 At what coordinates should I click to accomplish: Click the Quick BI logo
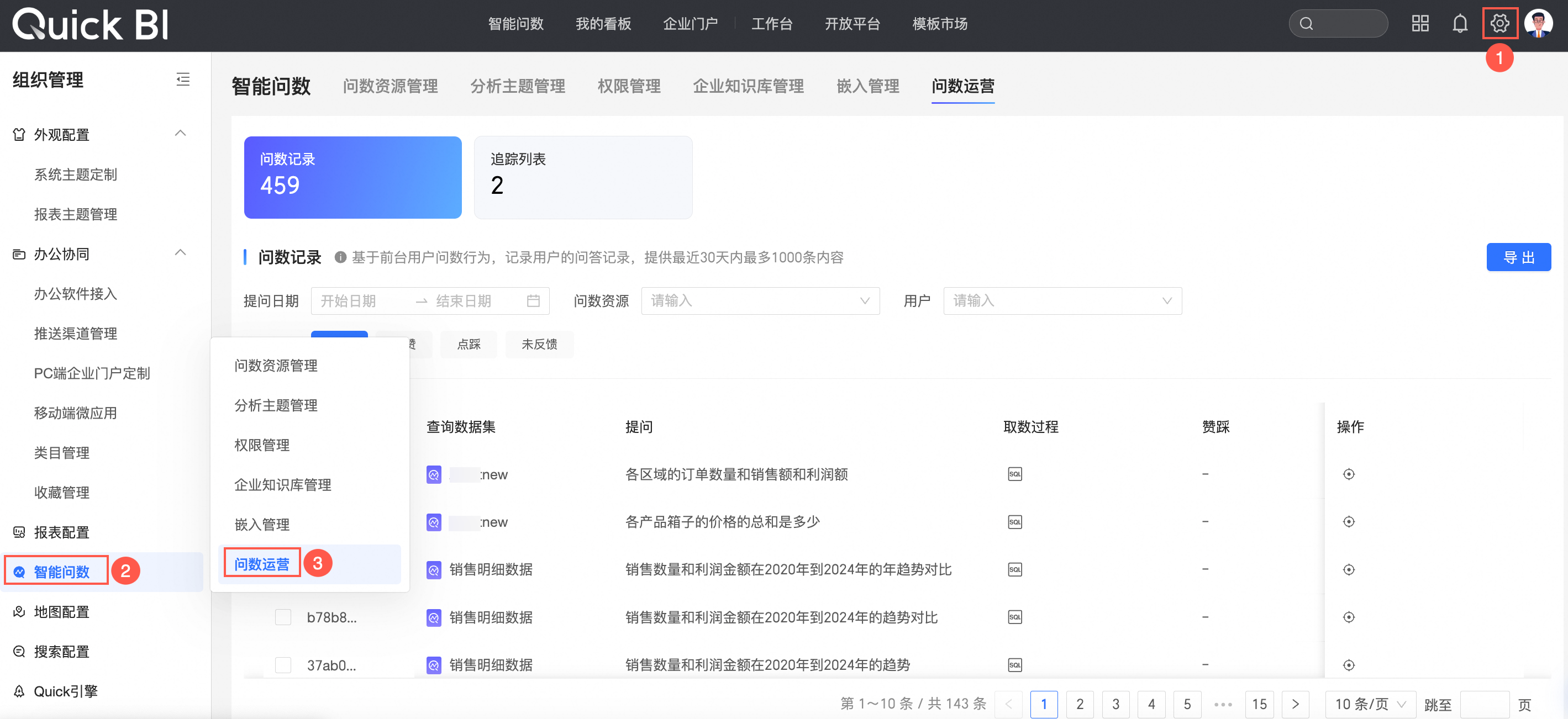91,24
